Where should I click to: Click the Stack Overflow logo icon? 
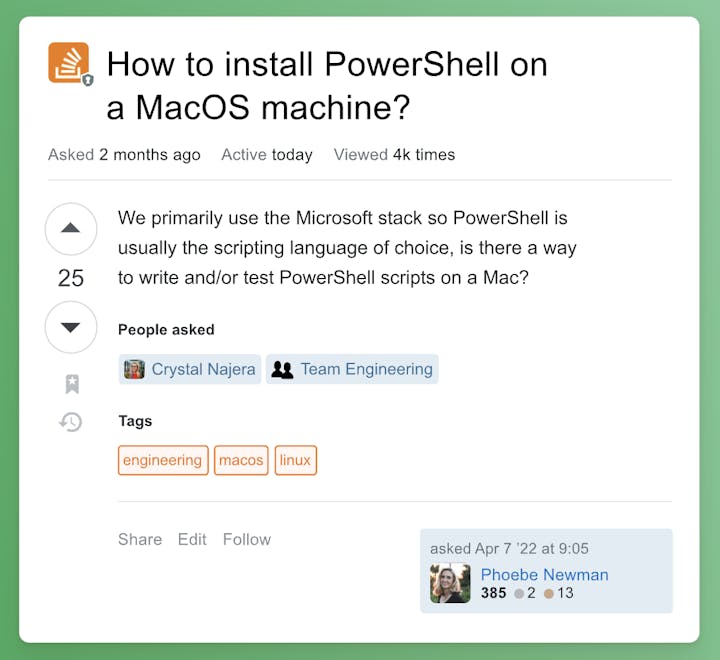pyautogui.click(x=69, y=63)
